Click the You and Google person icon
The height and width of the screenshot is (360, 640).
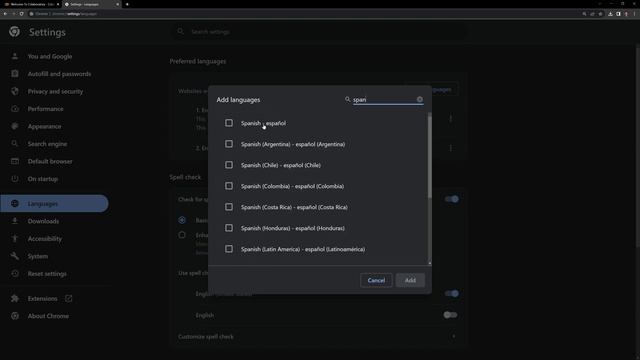(15, 56)
